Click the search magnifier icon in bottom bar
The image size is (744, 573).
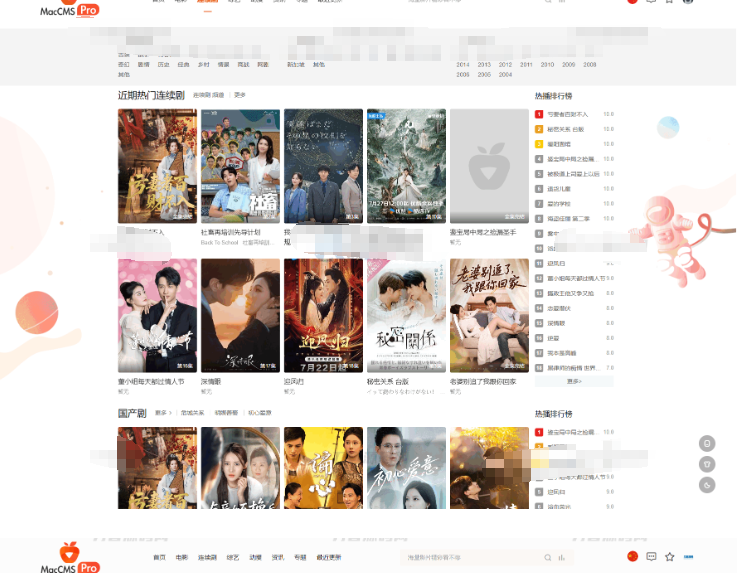[x=547, y=557]
